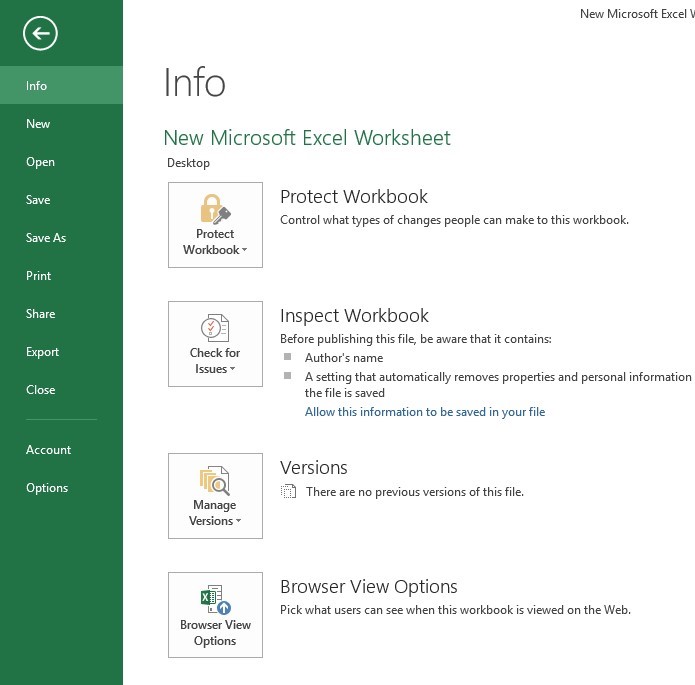Choose Save in the left sidebar
The width and height of the screenshot is (695, 685).
38,200
